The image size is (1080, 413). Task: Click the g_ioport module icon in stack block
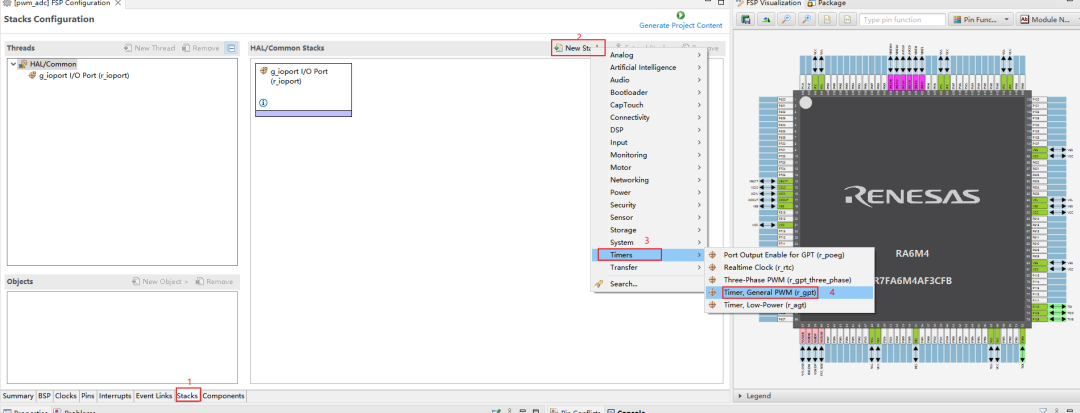pos(264,72)
